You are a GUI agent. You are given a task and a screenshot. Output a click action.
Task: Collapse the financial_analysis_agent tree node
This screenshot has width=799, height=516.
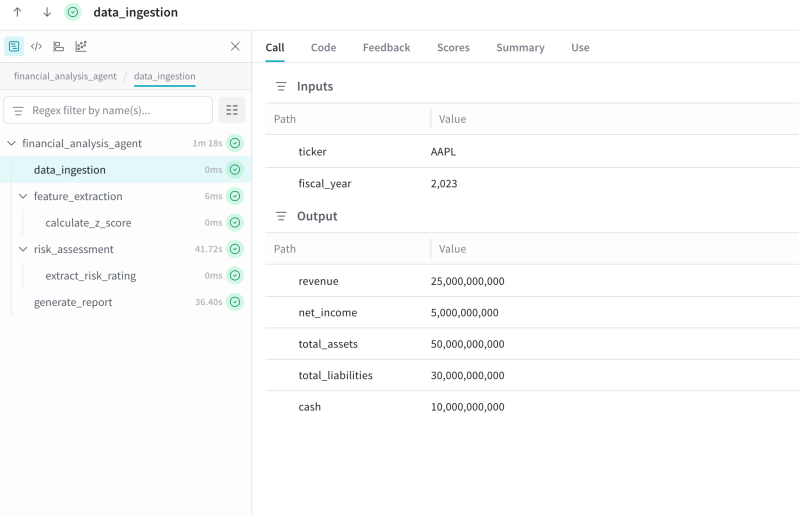point(12,143)
